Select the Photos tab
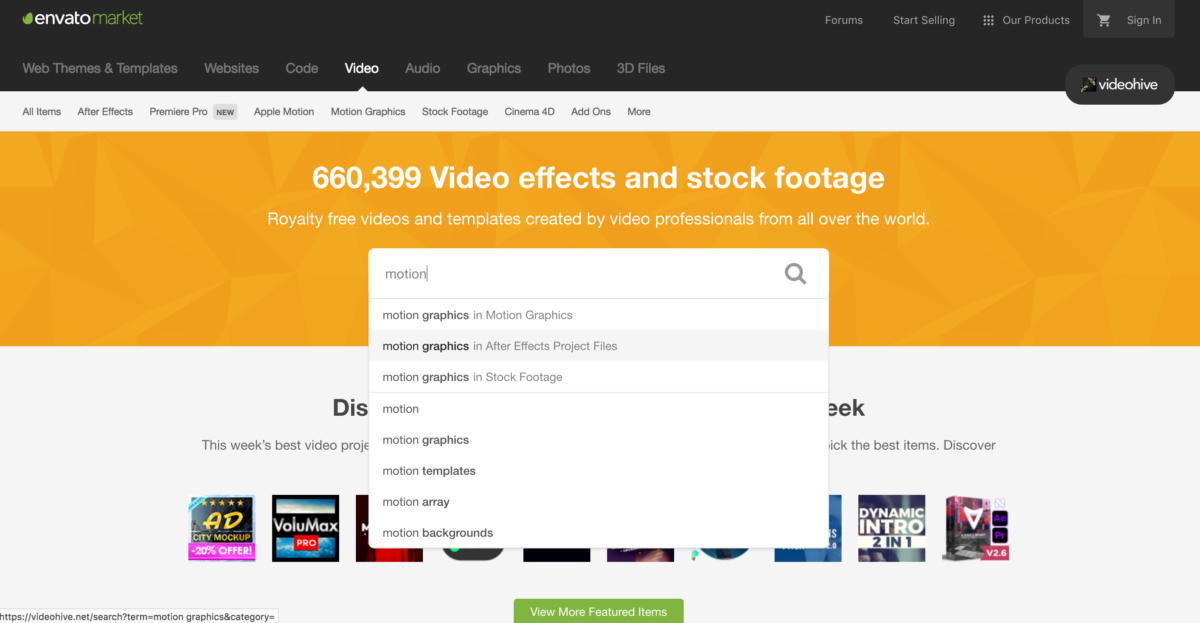 pyautogui.click(x=569, y=68)
